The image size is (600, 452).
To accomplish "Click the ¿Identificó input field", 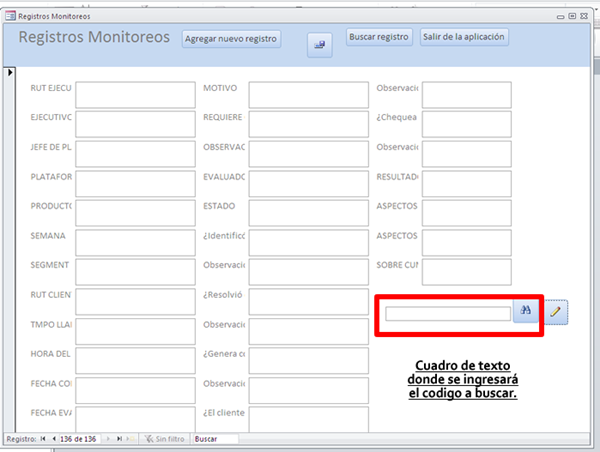I will [309, 242].
